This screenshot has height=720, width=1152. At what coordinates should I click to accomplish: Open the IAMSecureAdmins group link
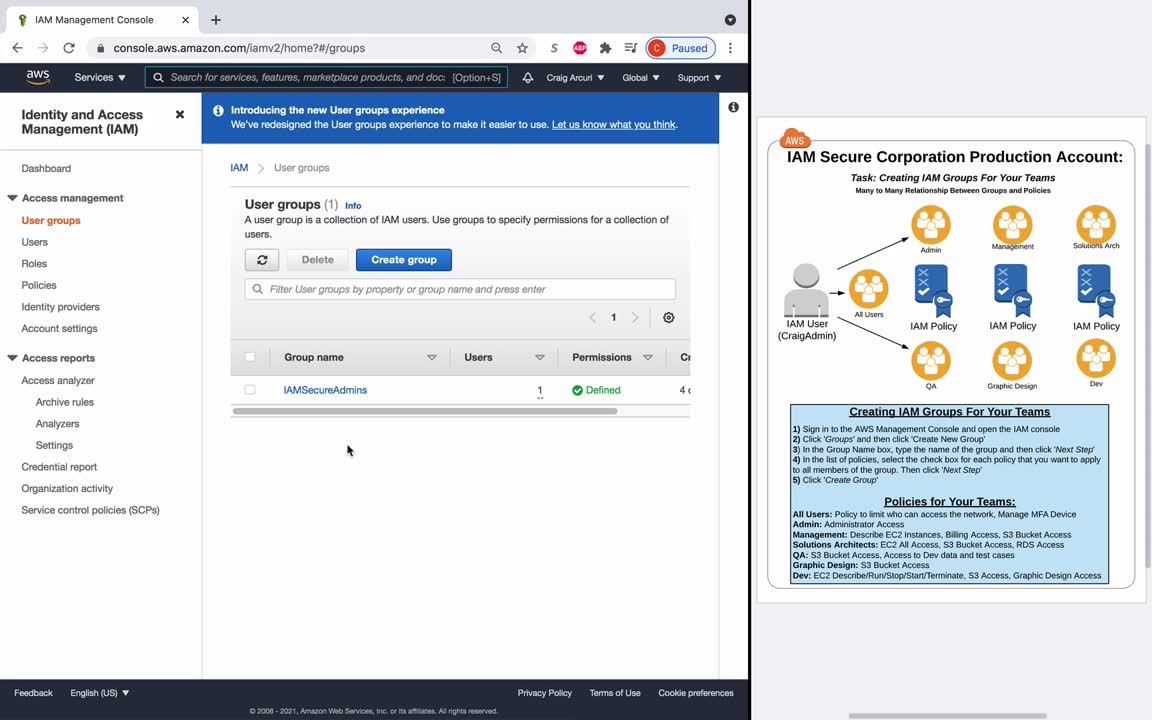(325, 390)
